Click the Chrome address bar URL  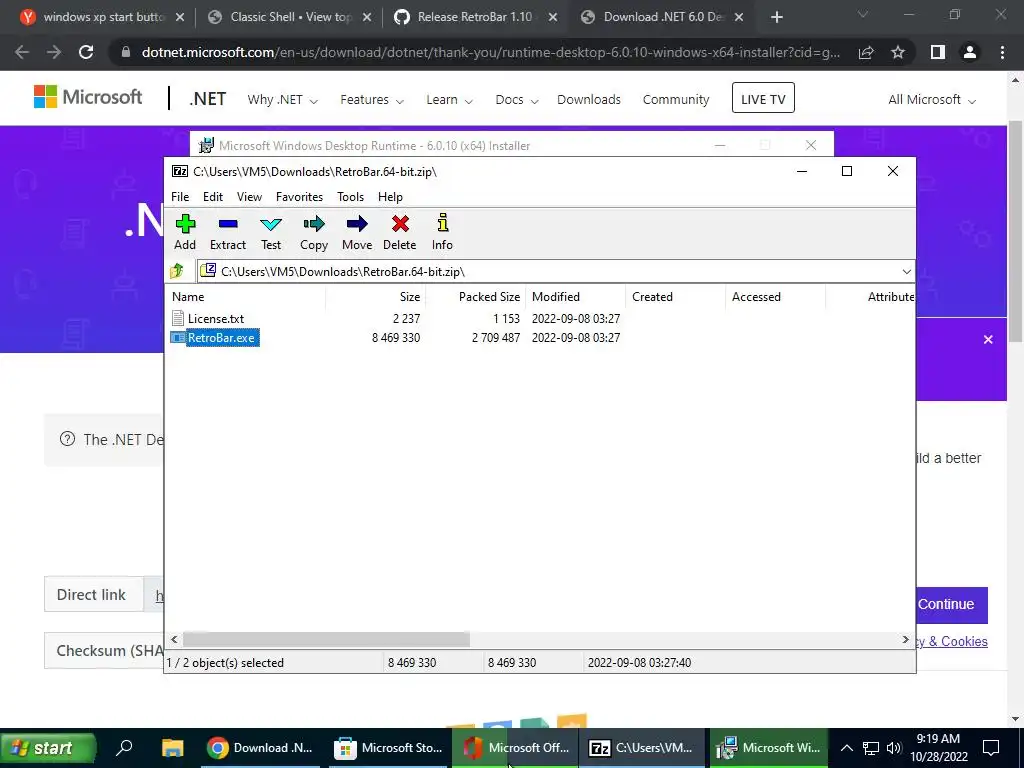pyautogui.click(x=490, y=52)
